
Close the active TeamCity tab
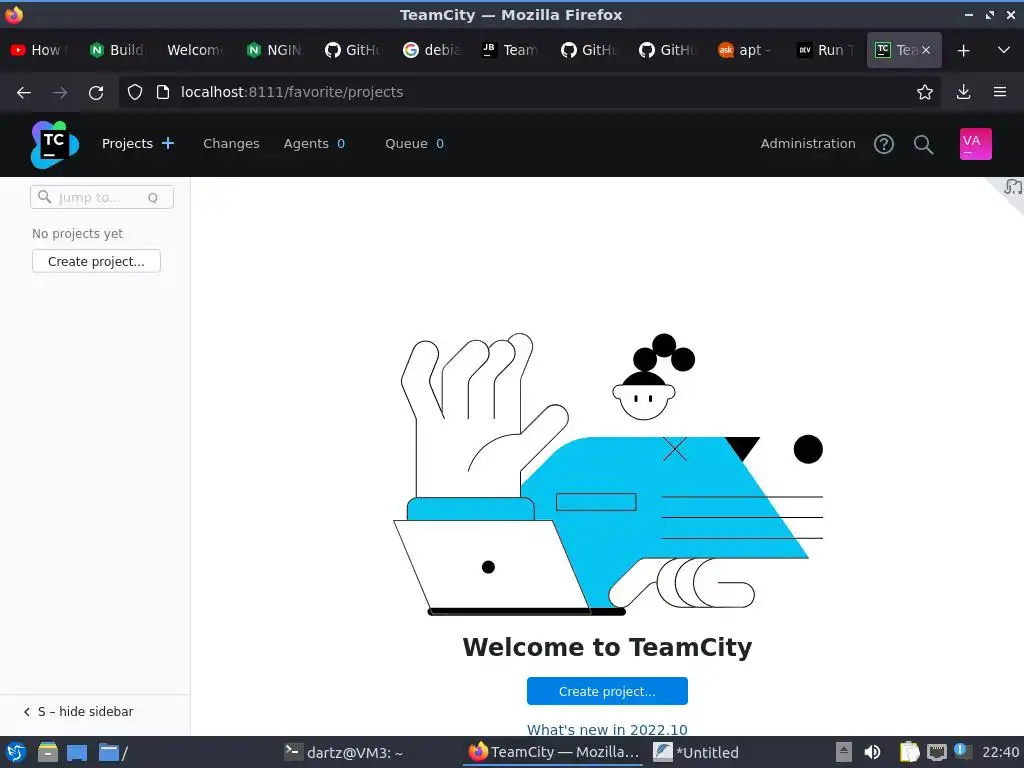(x=925, y=50)
